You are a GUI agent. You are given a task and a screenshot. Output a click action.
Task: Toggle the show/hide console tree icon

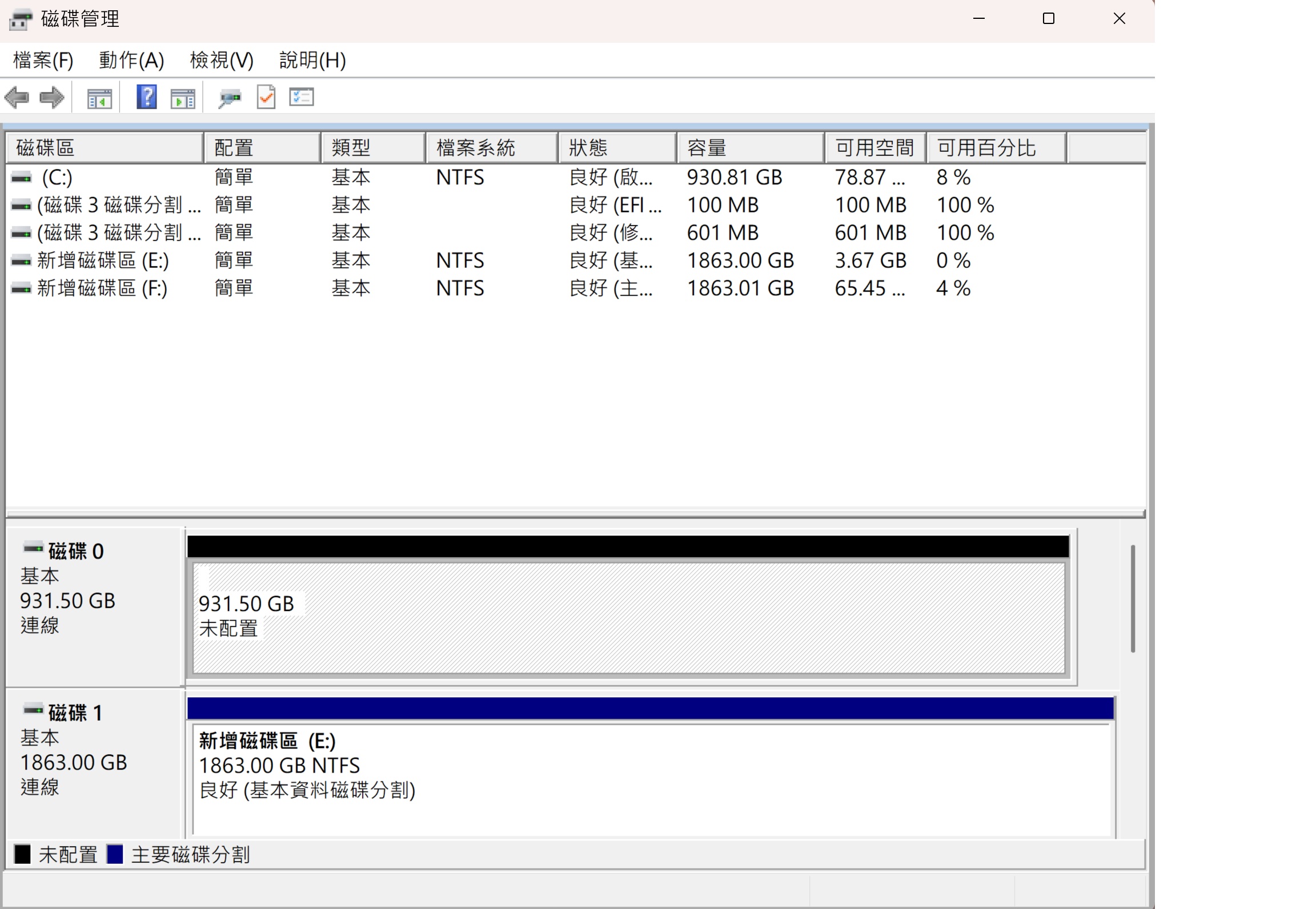click(99, 98)
